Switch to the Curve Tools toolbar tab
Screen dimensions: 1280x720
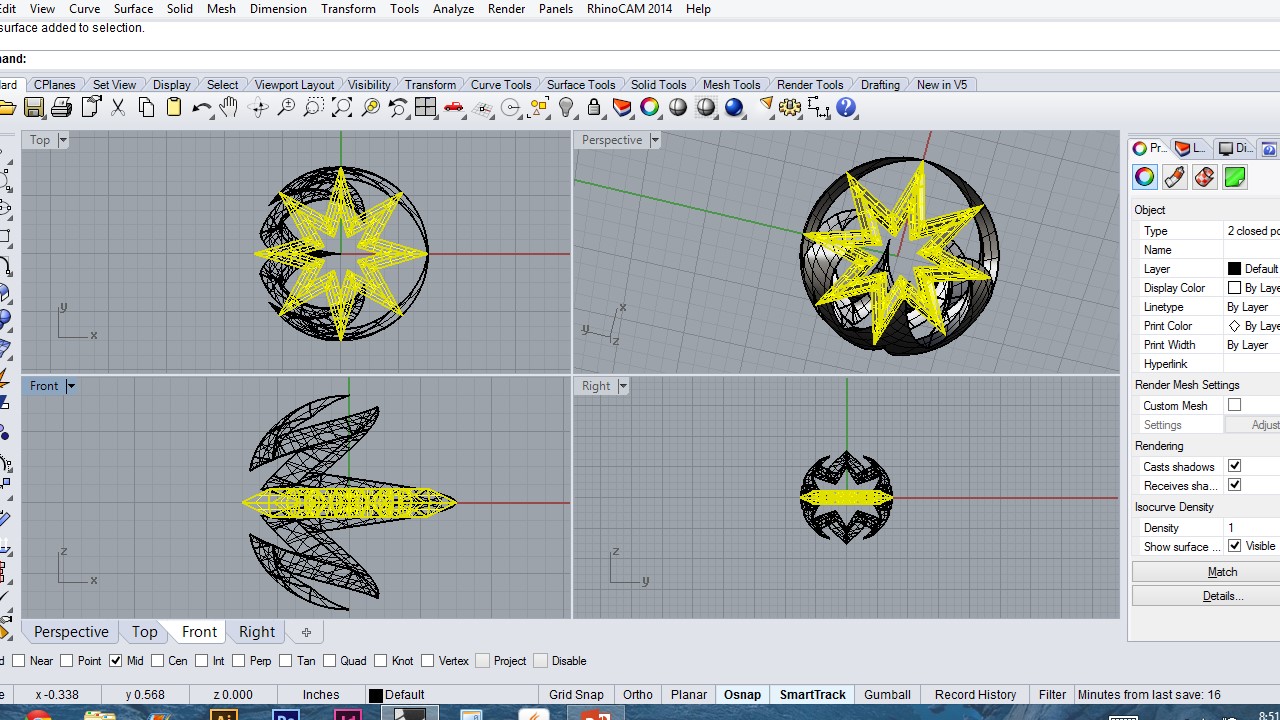[x=501, y=85]
